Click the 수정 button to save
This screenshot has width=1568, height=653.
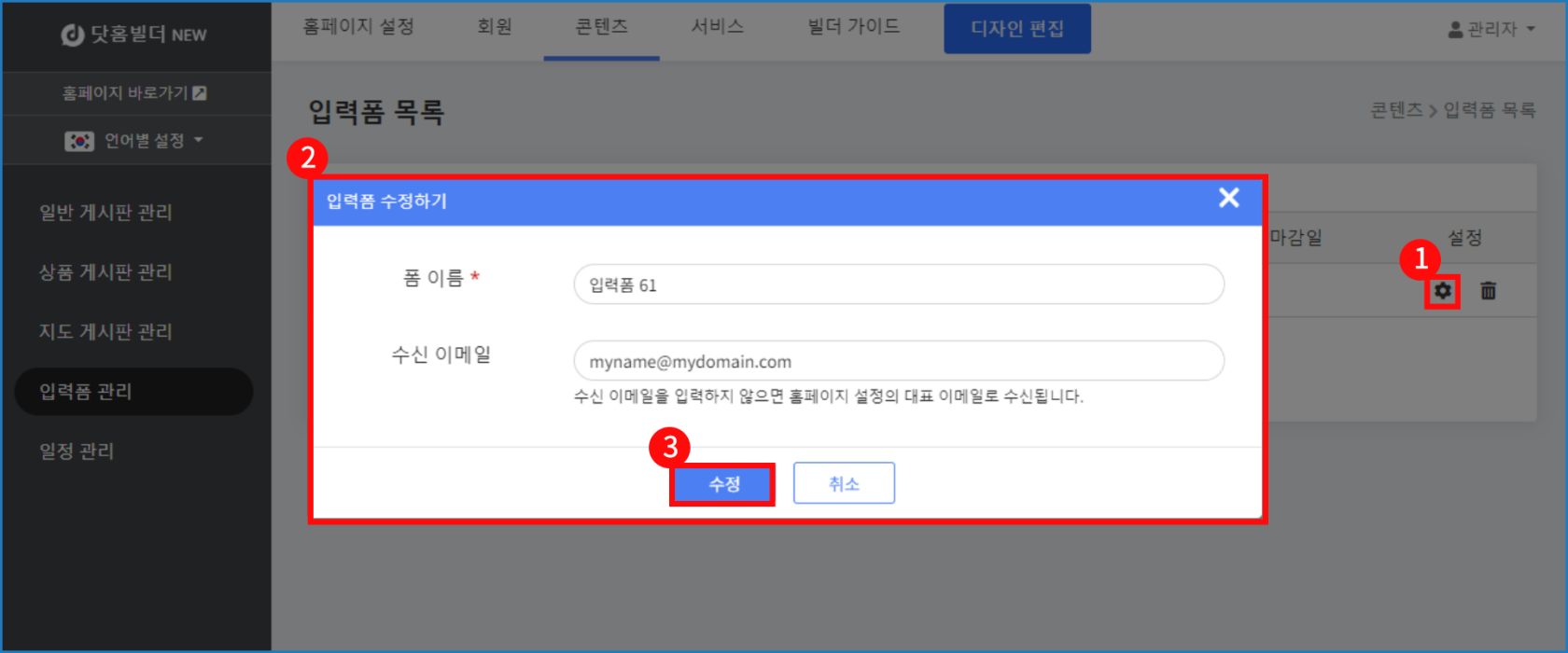click(723, 484)
